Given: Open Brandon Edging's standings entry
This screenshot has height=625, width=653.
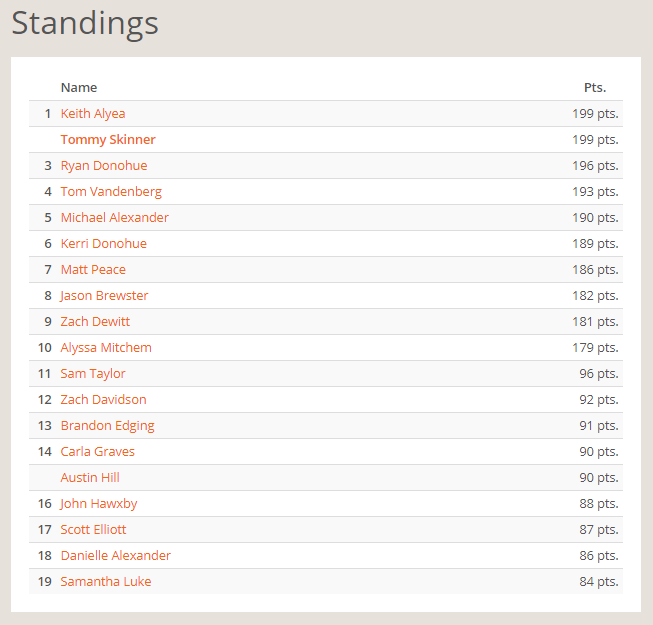Looking at the screenshot, I should (x=107, y=426).
